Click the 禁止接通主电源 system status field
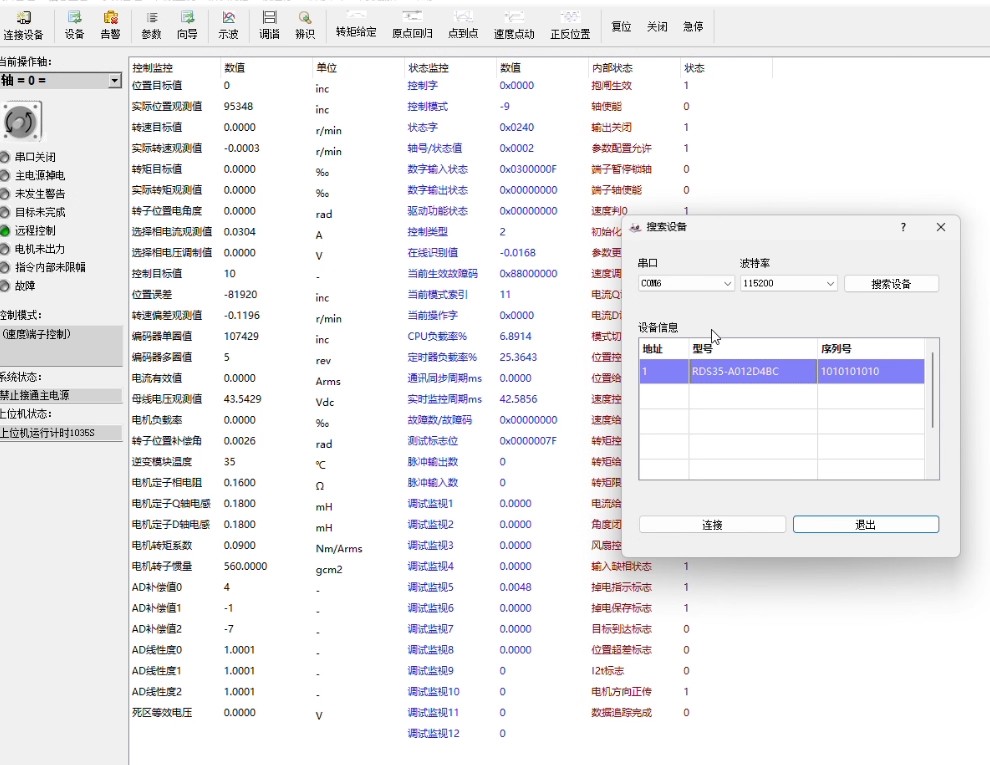The width and height of the screenshot is (990, 765). point(61,396)
